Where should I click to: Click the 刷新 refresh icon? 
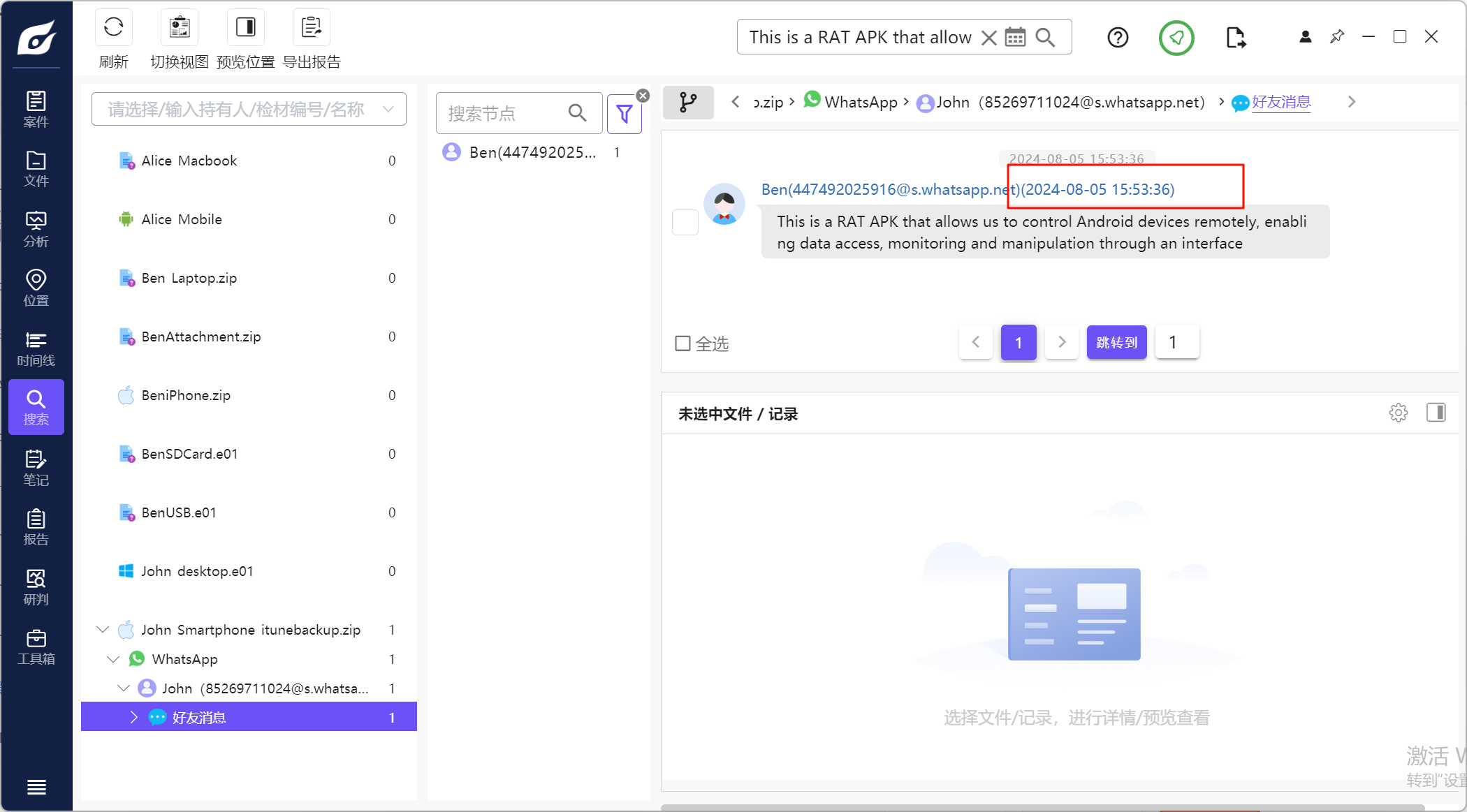113,28
